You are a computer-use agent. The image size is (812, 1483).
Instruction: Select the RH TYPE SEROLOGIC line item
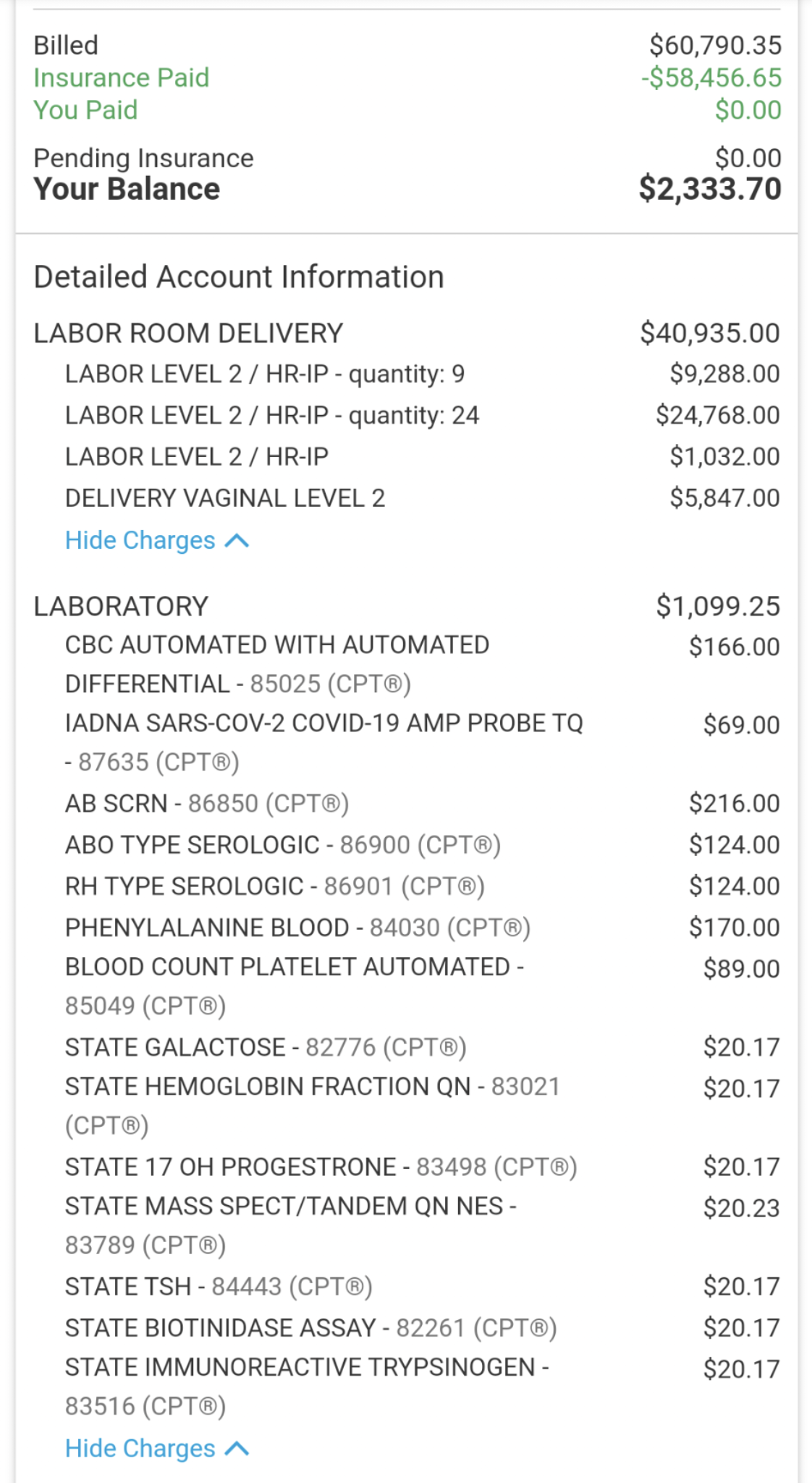point(275,886)
